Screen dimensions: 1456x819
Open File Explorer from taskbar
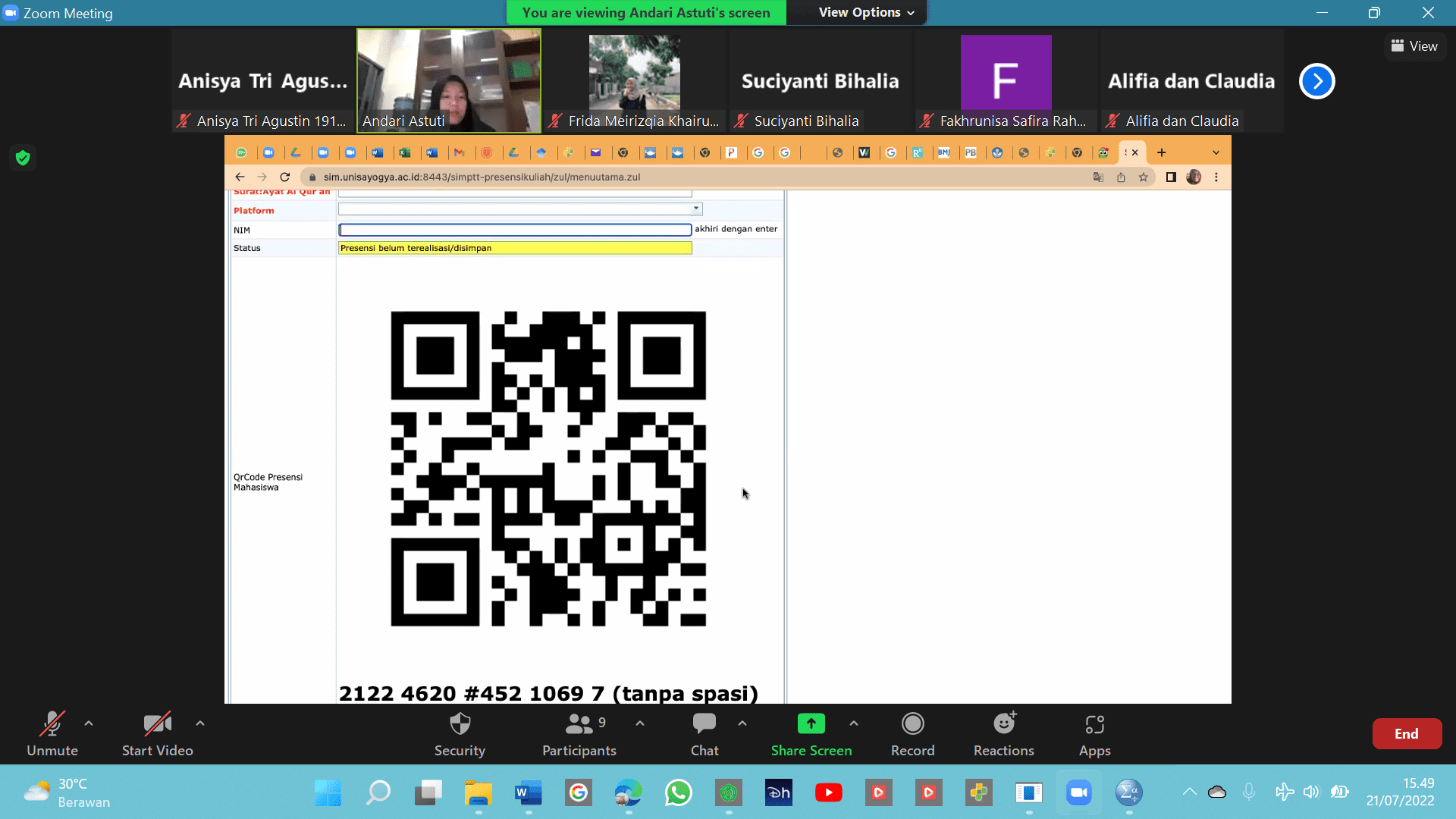[x=479, y=793]
